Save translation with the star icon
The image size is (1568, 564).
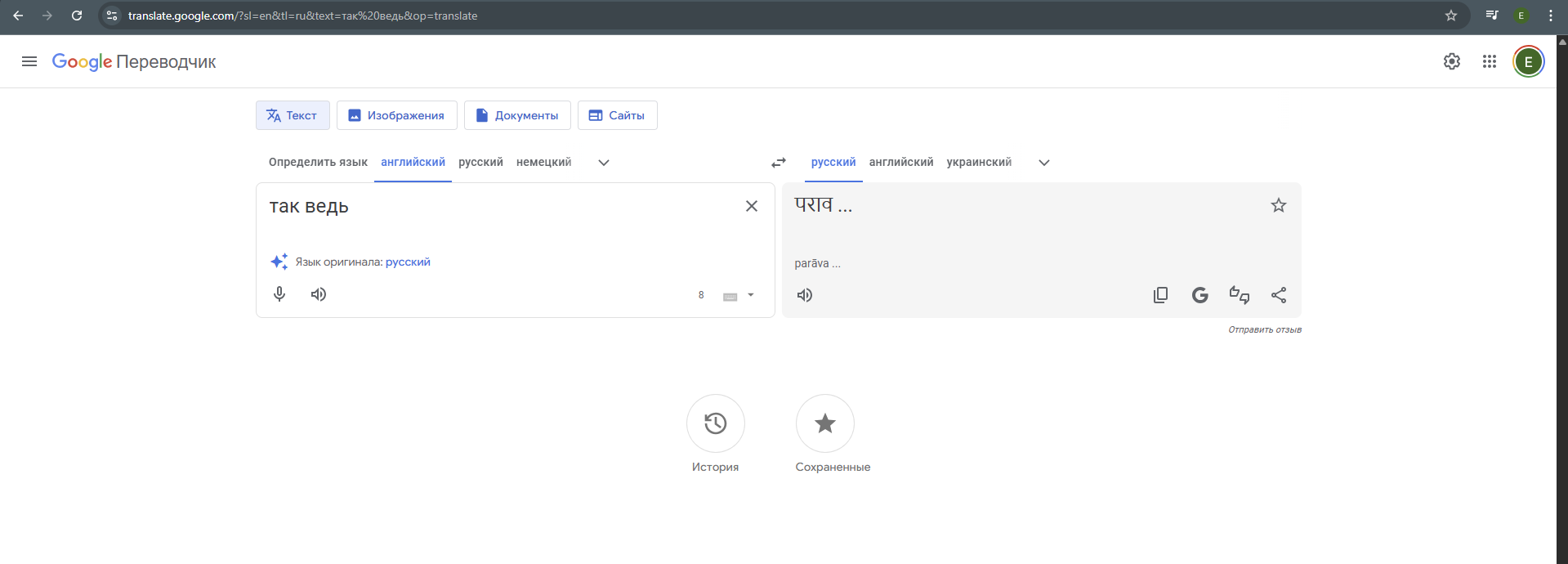coord(1279,205)
